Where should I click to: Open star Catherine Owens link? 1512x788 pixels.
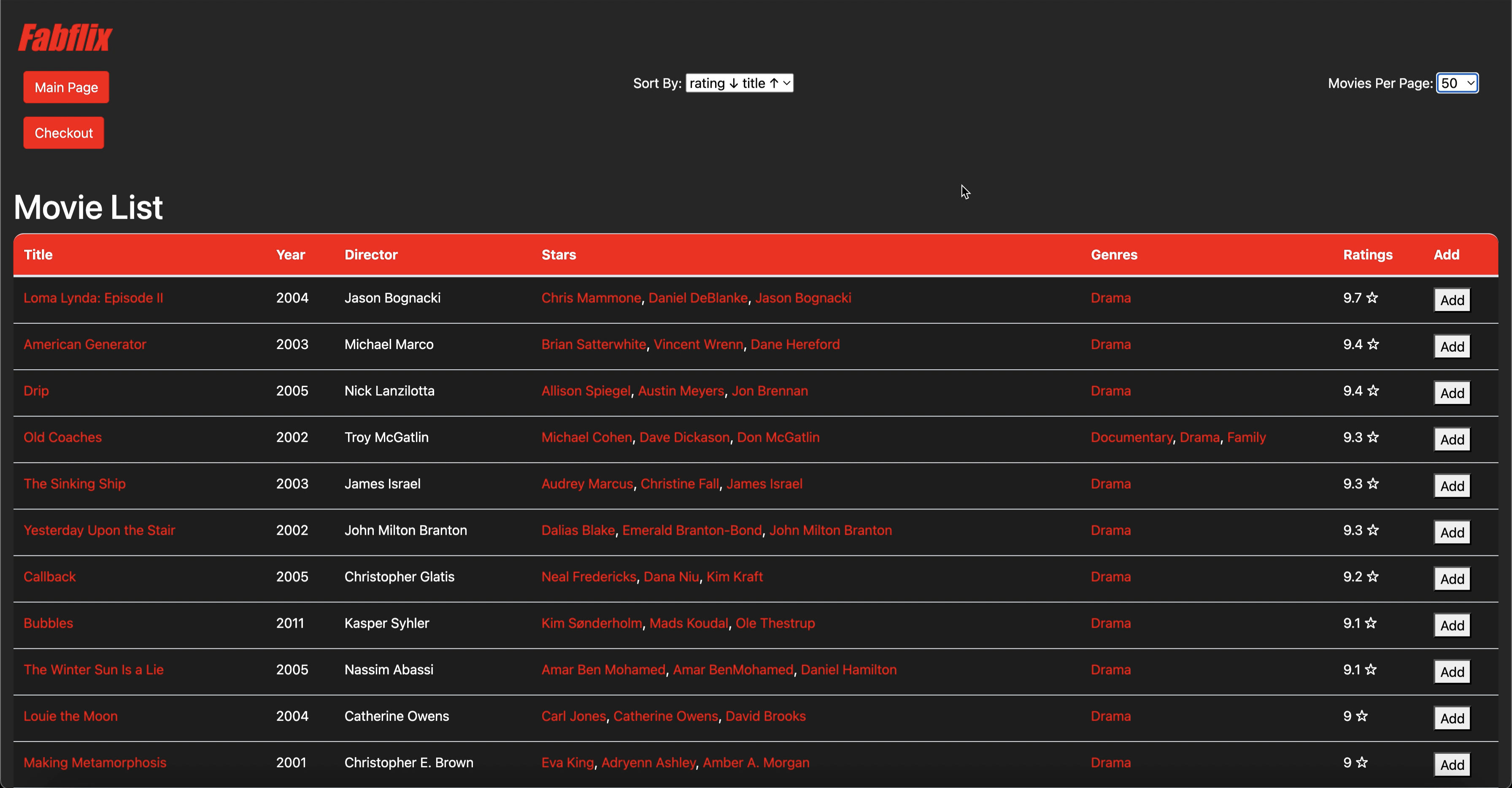coord(666,716)
